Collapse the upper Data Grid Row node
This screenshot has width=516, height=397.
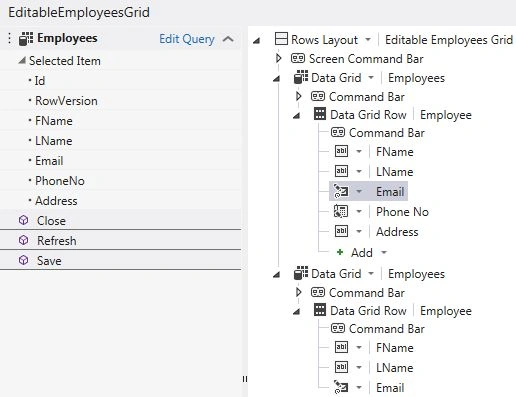coord(296,116)
